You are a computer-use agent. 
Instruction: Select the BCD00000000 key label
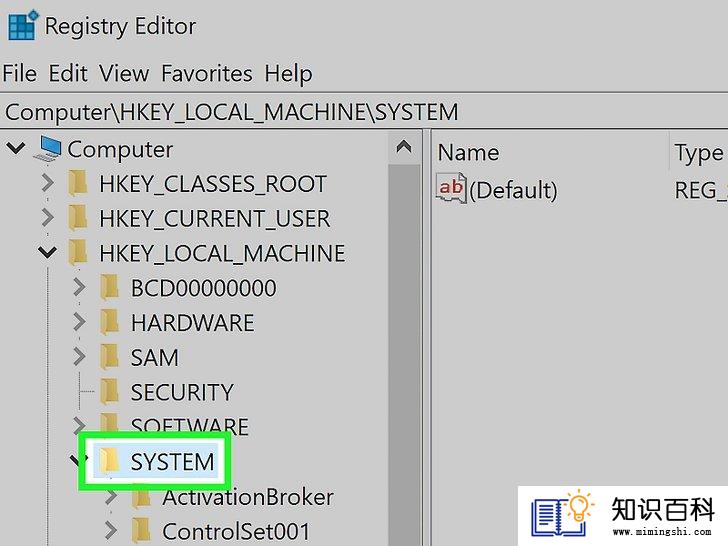[203, 288]
